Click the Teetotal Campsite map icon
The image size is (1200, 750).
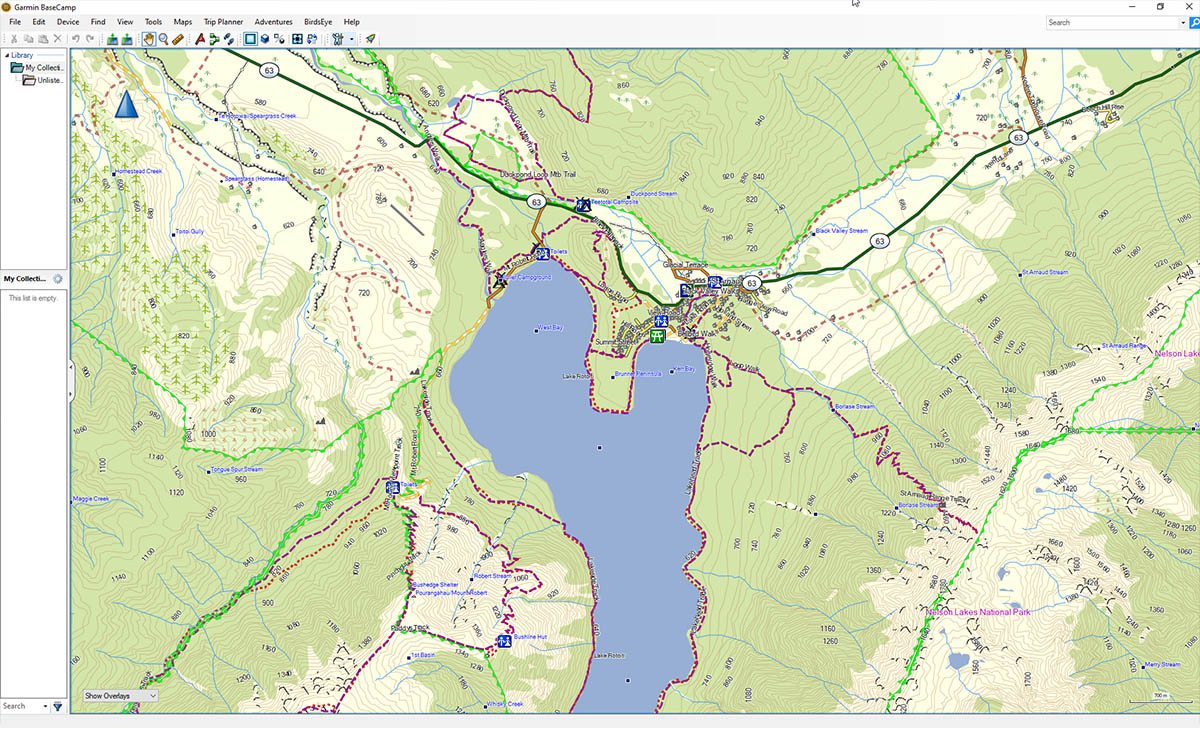pos(583,204)
